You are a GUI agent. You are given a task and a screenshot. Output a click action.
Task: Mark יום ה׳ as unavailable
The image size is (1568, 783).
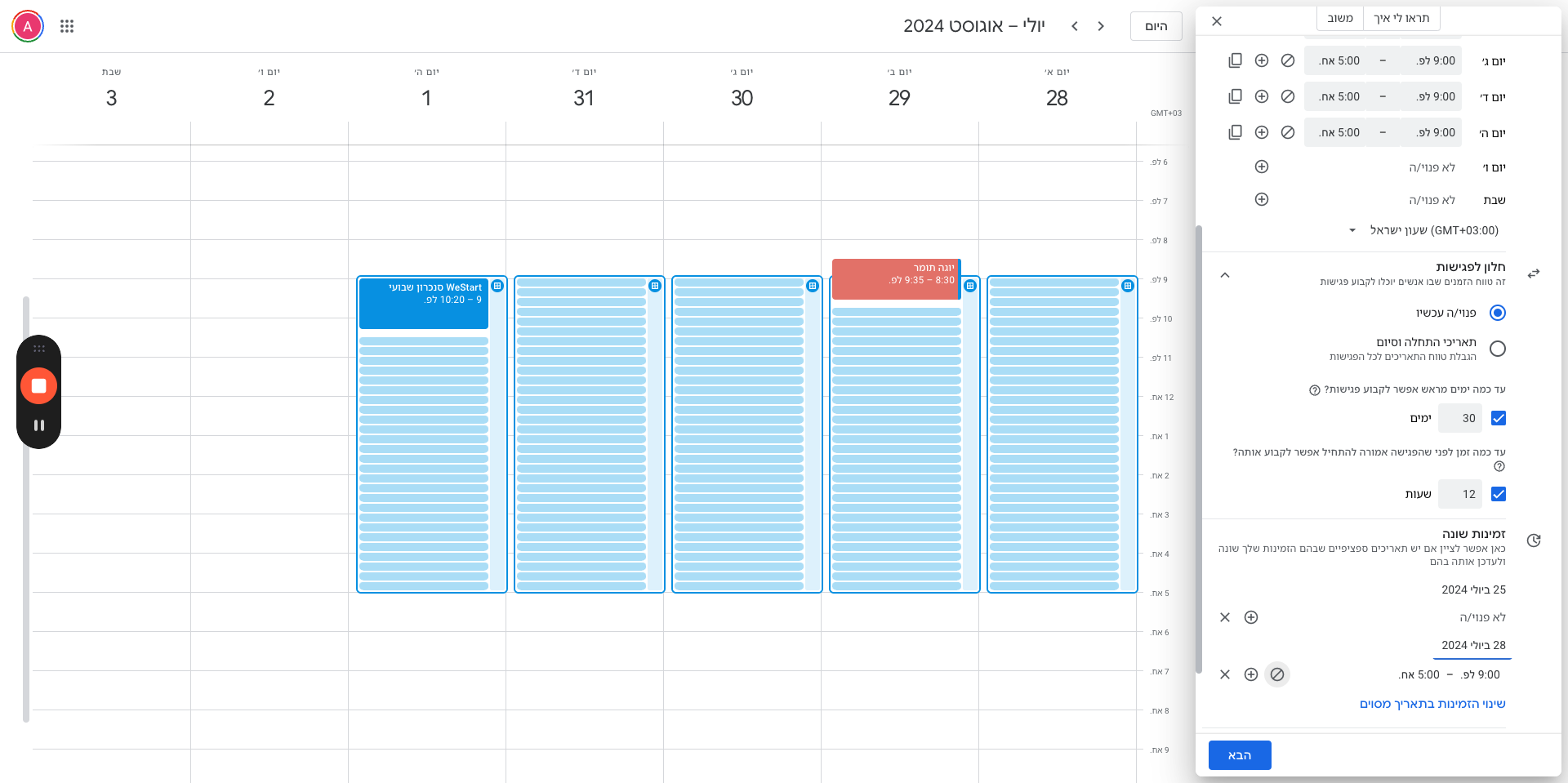(1288, 132)
